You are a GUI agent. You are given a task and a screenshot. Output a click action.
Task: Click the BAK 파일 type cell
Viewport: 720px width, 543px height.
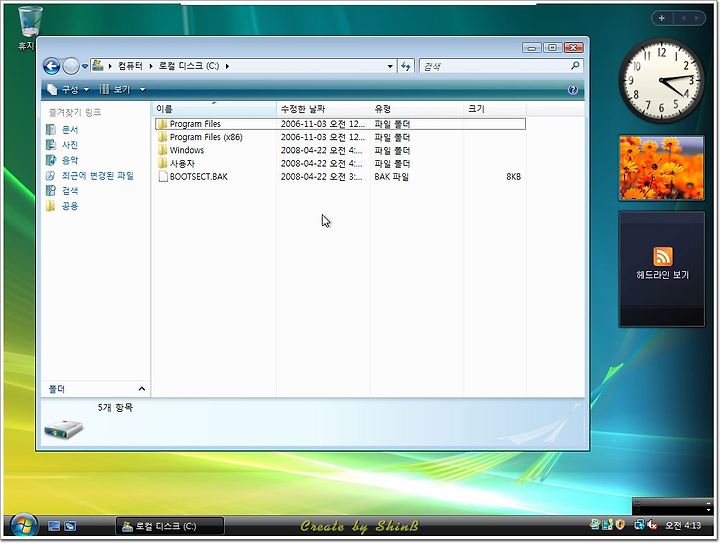(392, 177)
